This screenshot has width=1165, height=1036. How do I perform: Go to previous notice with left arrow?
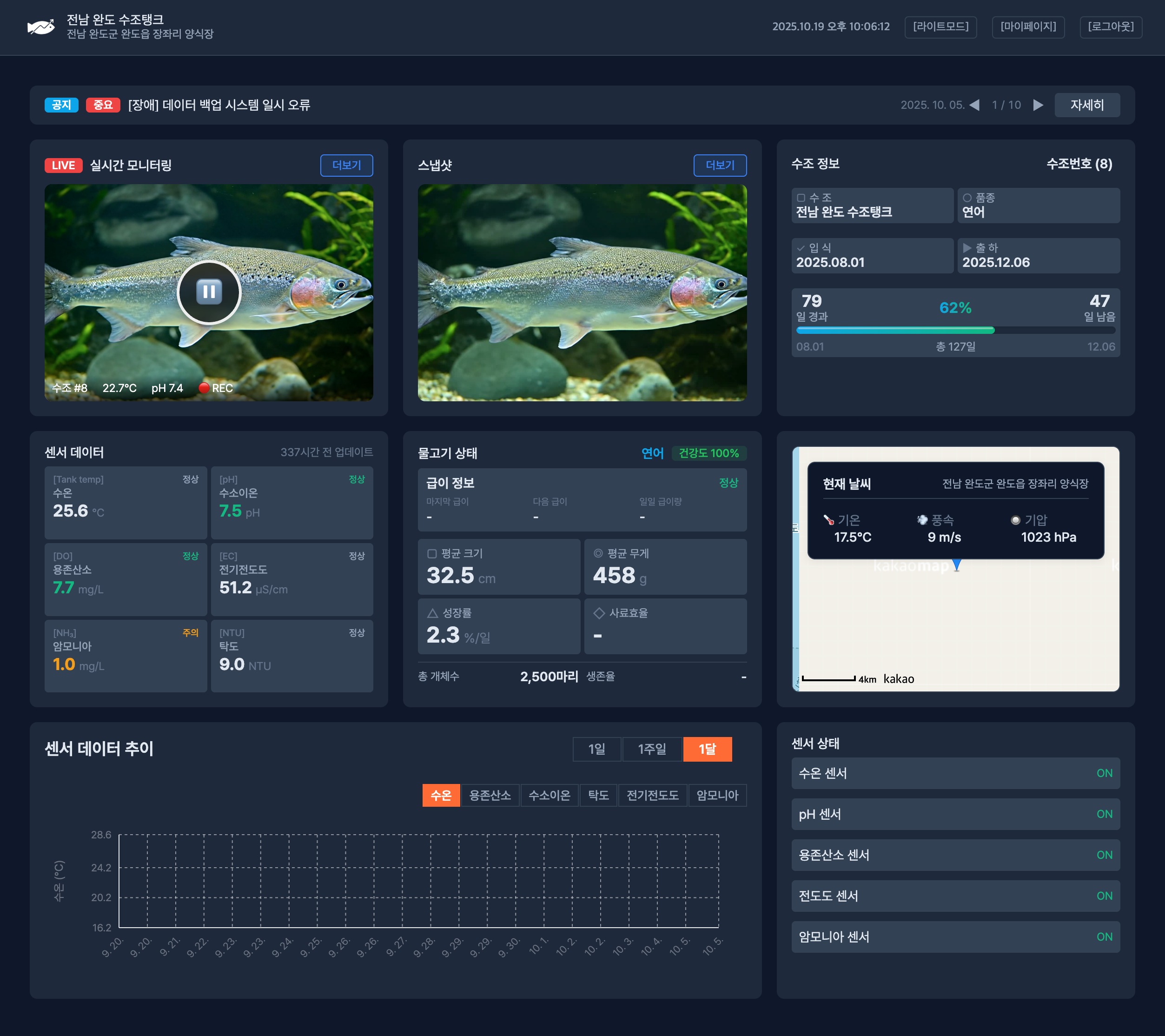[x=975, y=105]
